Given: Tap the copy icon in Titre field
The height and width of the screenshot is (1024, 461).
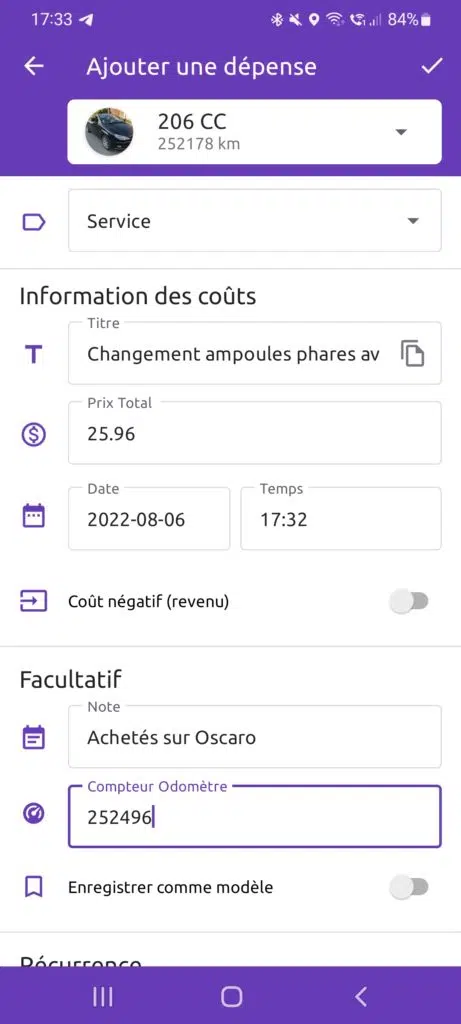Looking at the screenshot, I should click(412, 353).
